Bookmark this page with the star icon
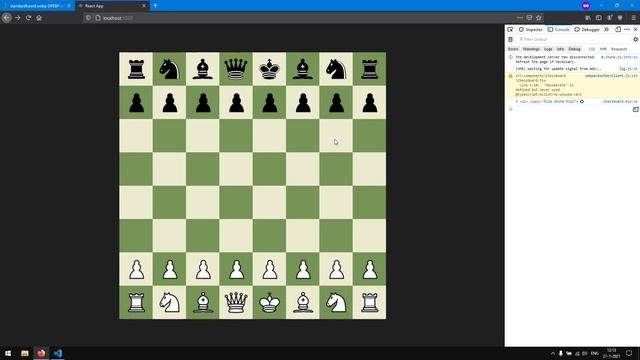This screenshot has width=640, height=360. (x=539, y=18)
